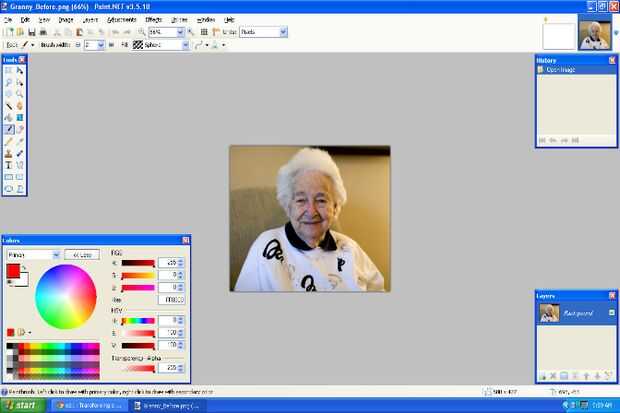Select the Magic Wand tool
The width and height of the screenshot is (620, 413).
pyautogui.click(x=9, y=106)
